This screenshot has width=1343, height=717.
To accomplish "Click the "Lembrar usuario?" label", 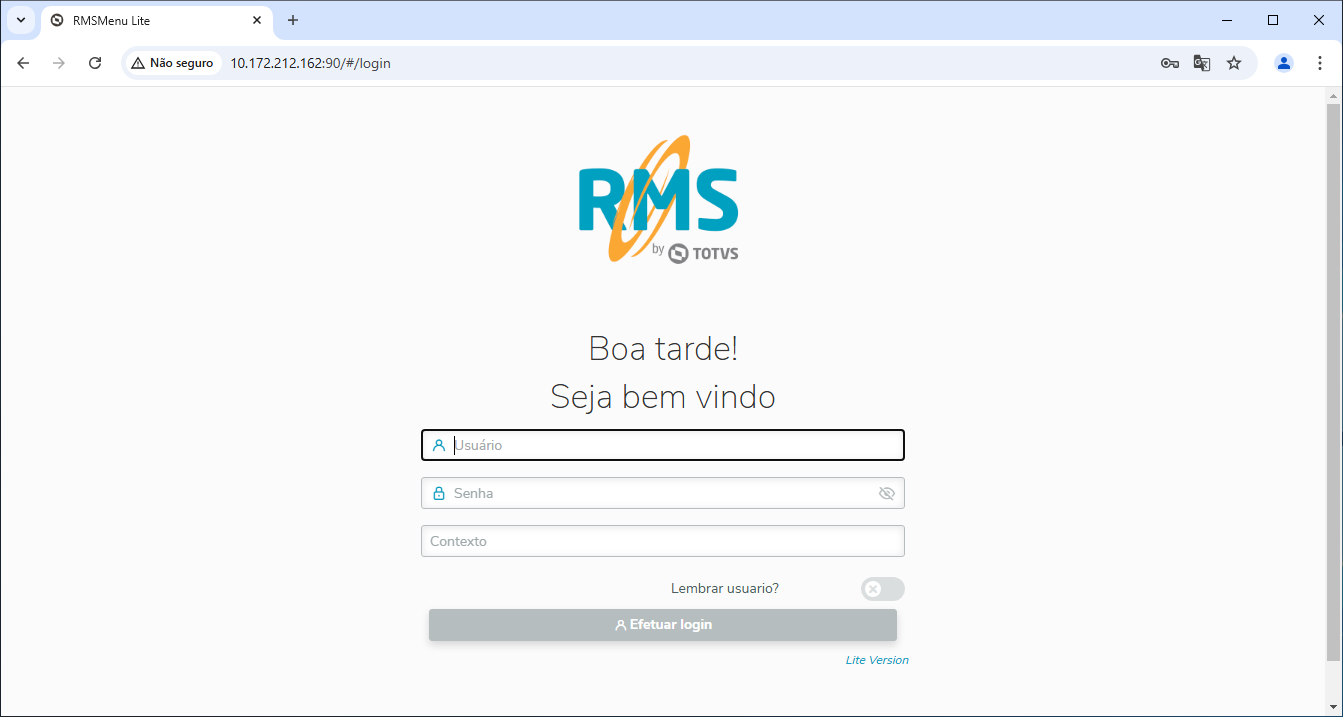I will [725, 588].
